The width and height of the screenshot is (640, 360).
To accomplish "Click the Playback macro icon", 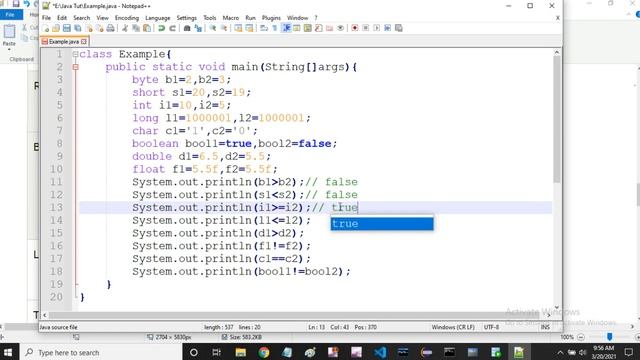I will (x=377, y=28).
